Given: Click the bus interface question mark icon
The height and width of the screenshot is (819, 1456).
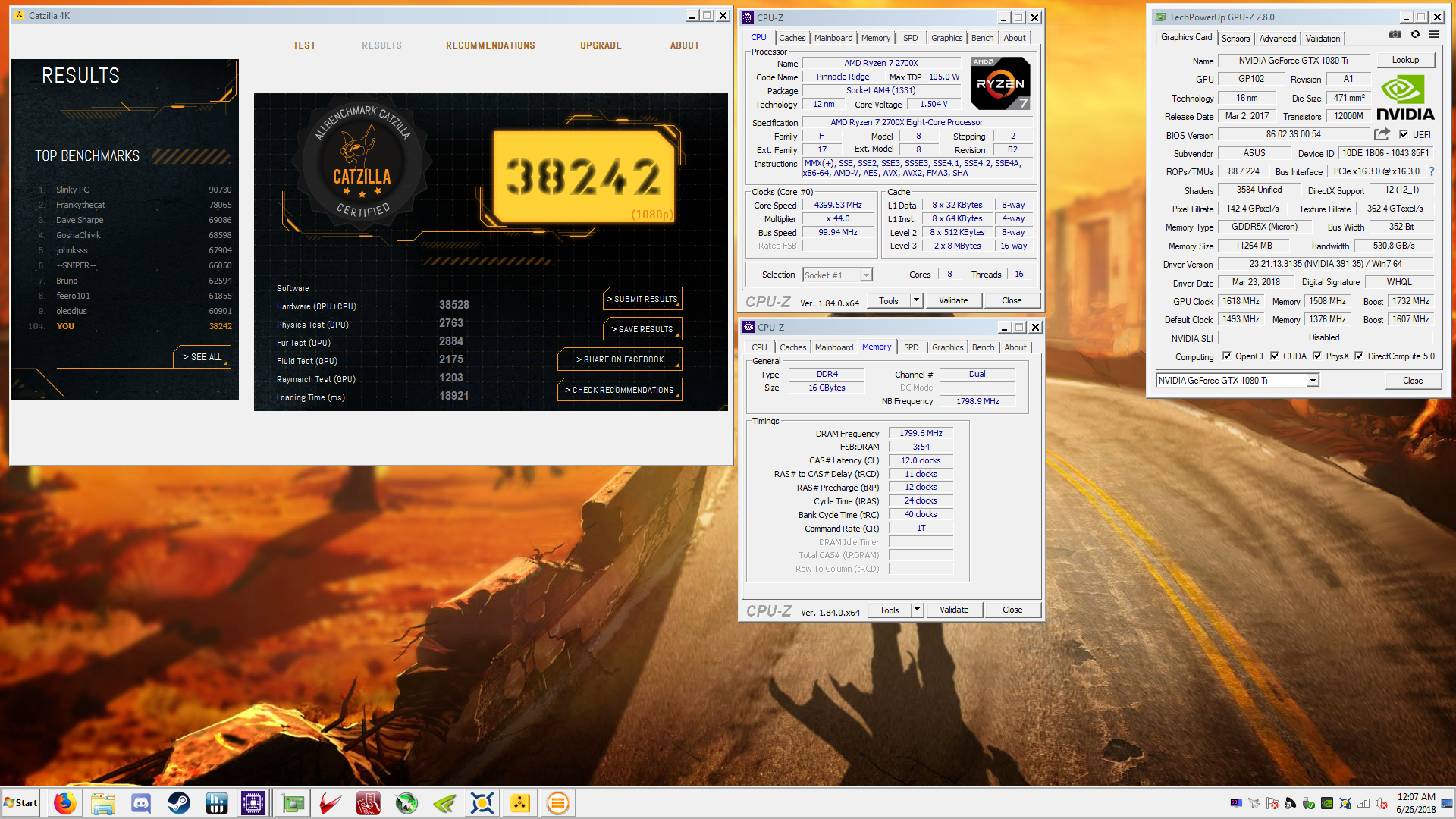Looking at the screenshot, I should point(1432,171).
